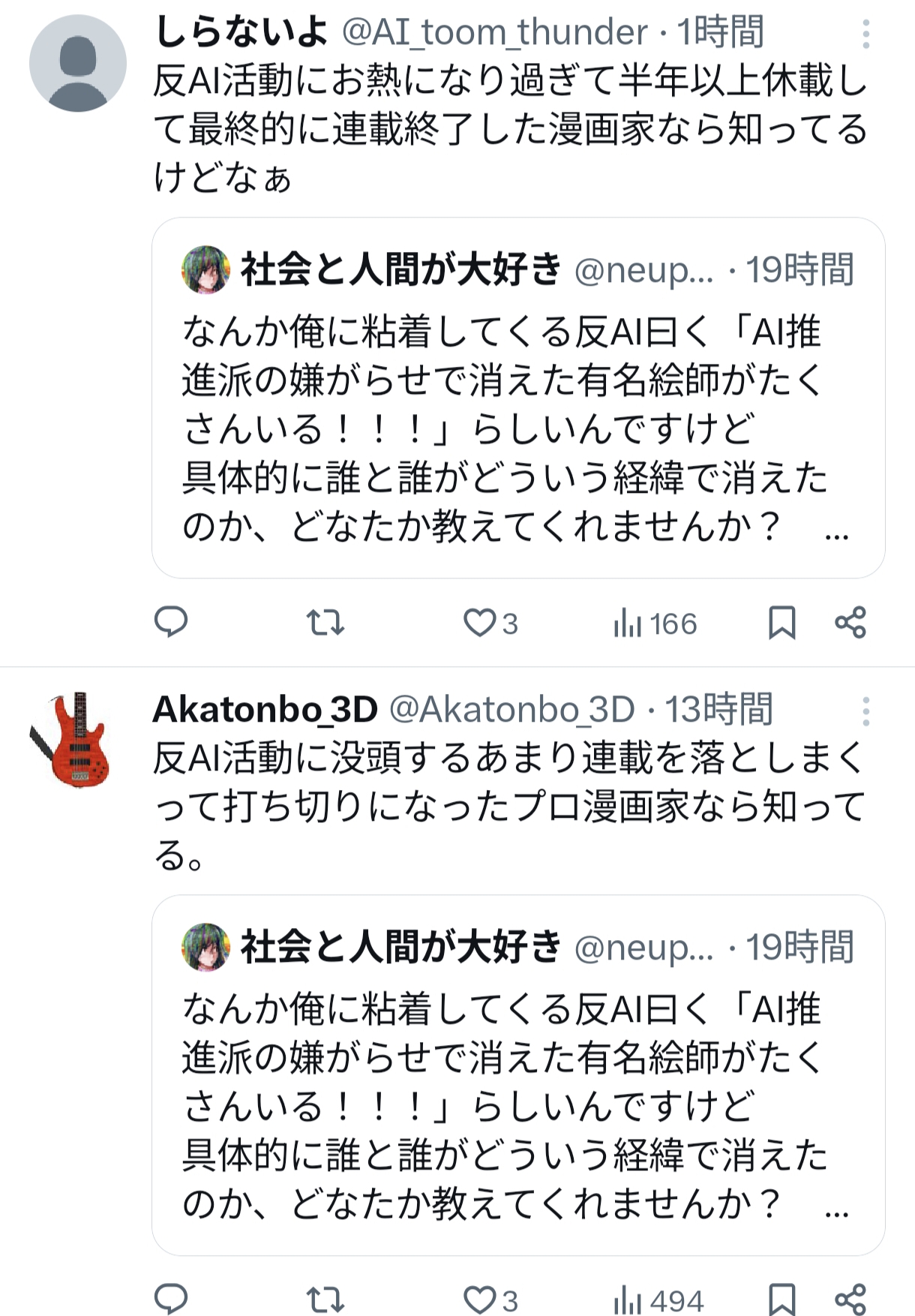Share the Akatonbo_3D tweet
The width and height of the screenshot is (915, 1316).
point(850,1299)
